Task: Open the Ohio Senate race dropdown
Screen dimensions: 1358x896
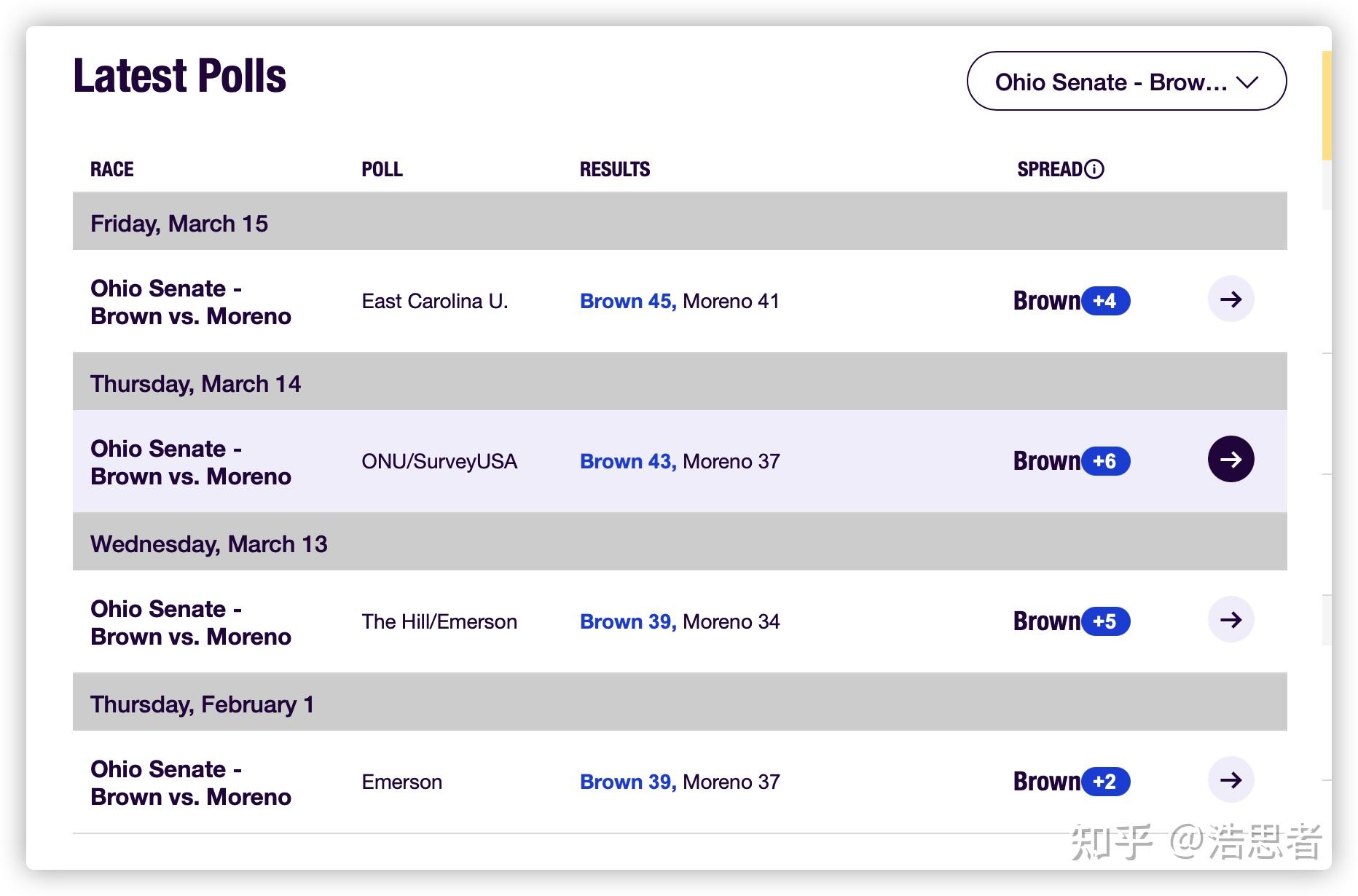Action: (x=1126, y=82)
